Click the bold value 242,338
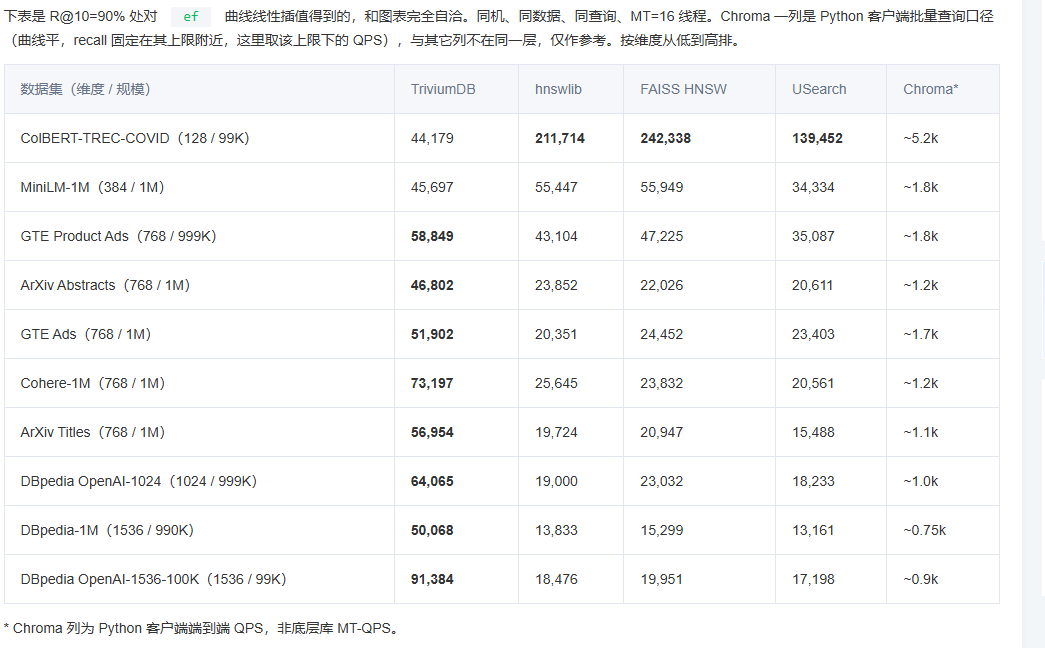Image resolution: width=1045 pixels, height=648 pixels. [x=666, y=138]
